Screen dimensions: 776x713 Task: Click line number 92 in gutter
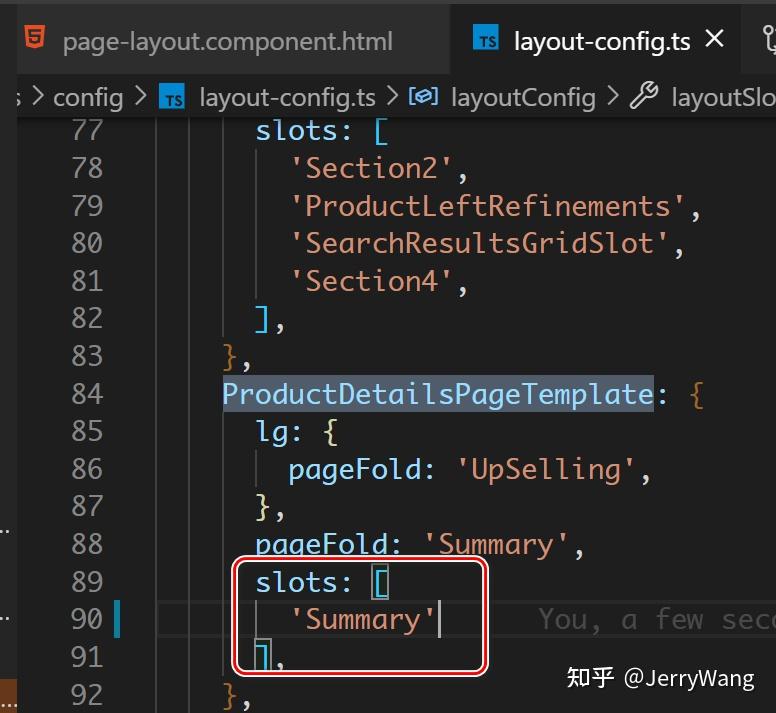click(x=87, y=694)
